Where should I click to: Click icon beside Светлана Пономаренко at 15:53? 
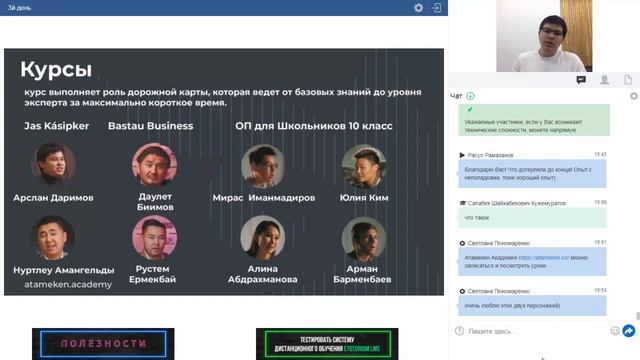tap(462, 291)
